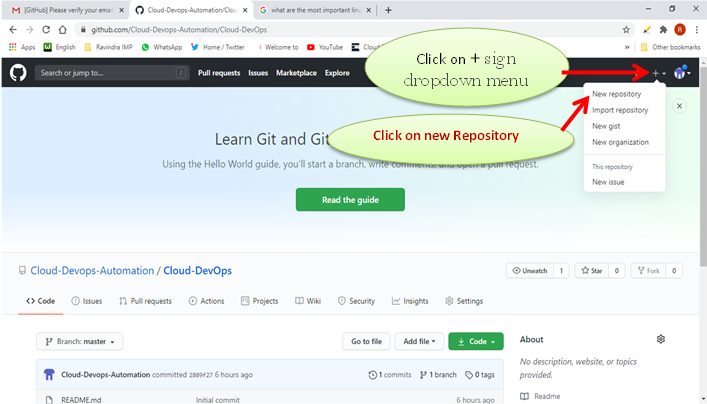This screenshot has height=404, width=707.
Task: Star the repository
Action: point(592,271)
